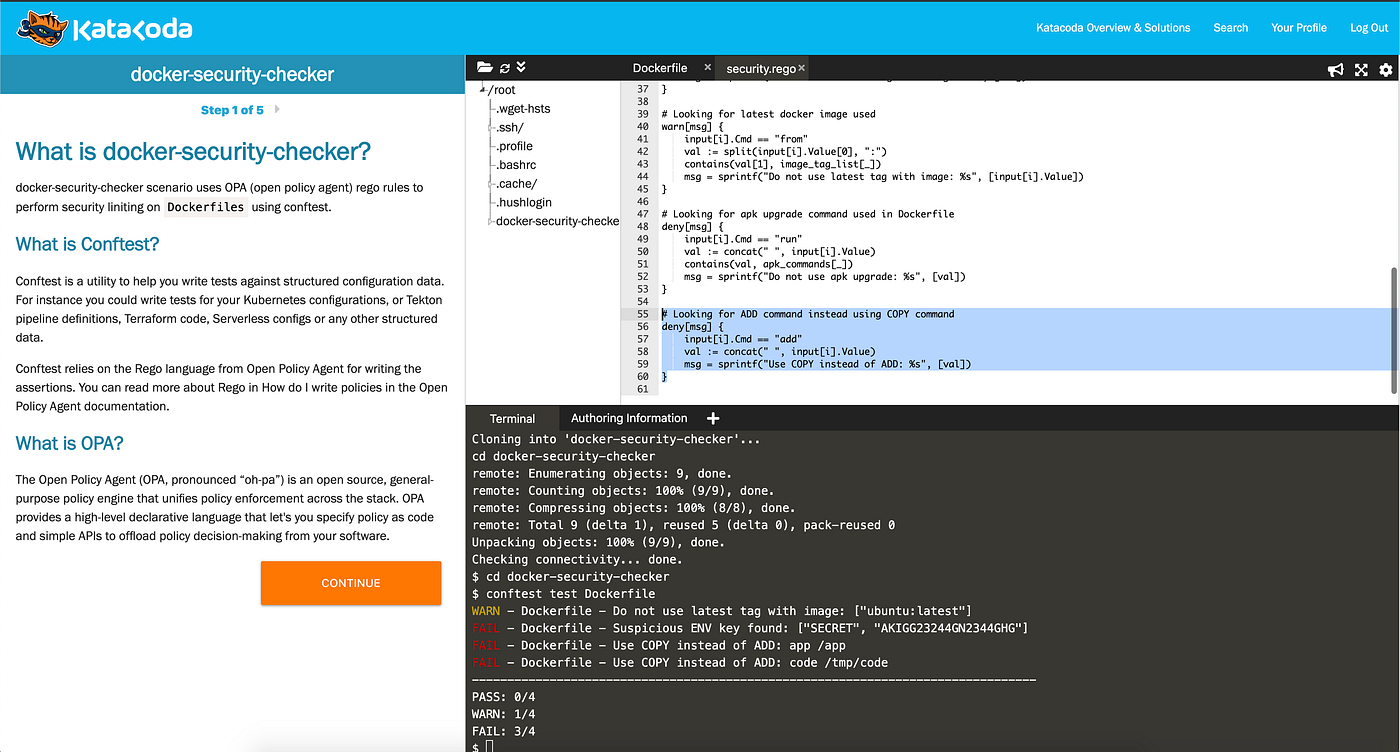Click the double-chevron collapse icon

[x=520, y=67]
